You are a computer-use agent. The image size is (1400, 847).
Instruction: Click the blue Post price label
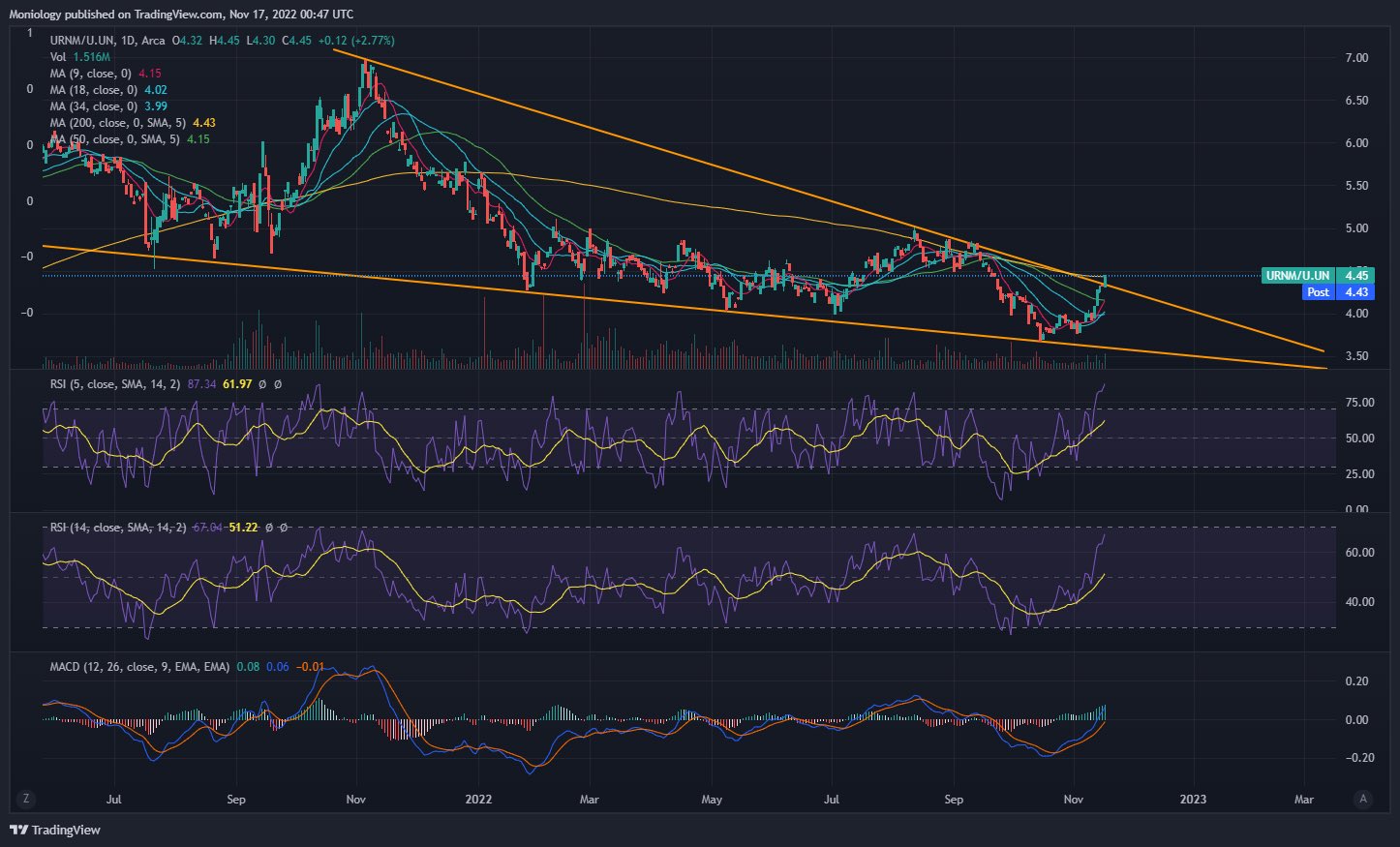[1318, 291]
